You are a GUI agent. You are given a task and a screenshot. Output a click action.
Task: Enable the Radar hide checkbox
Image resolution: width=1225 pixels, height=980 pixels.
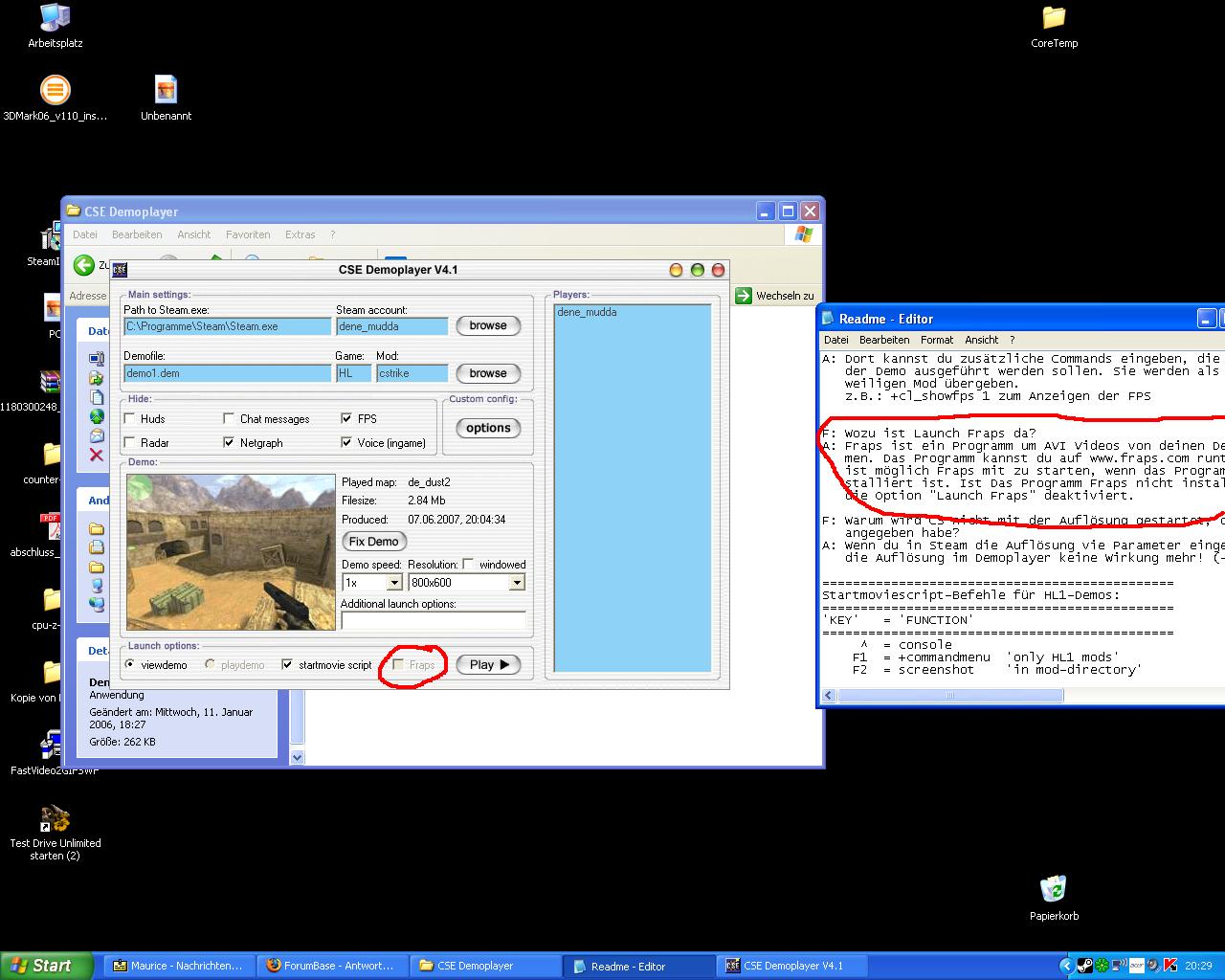point(130,442)
